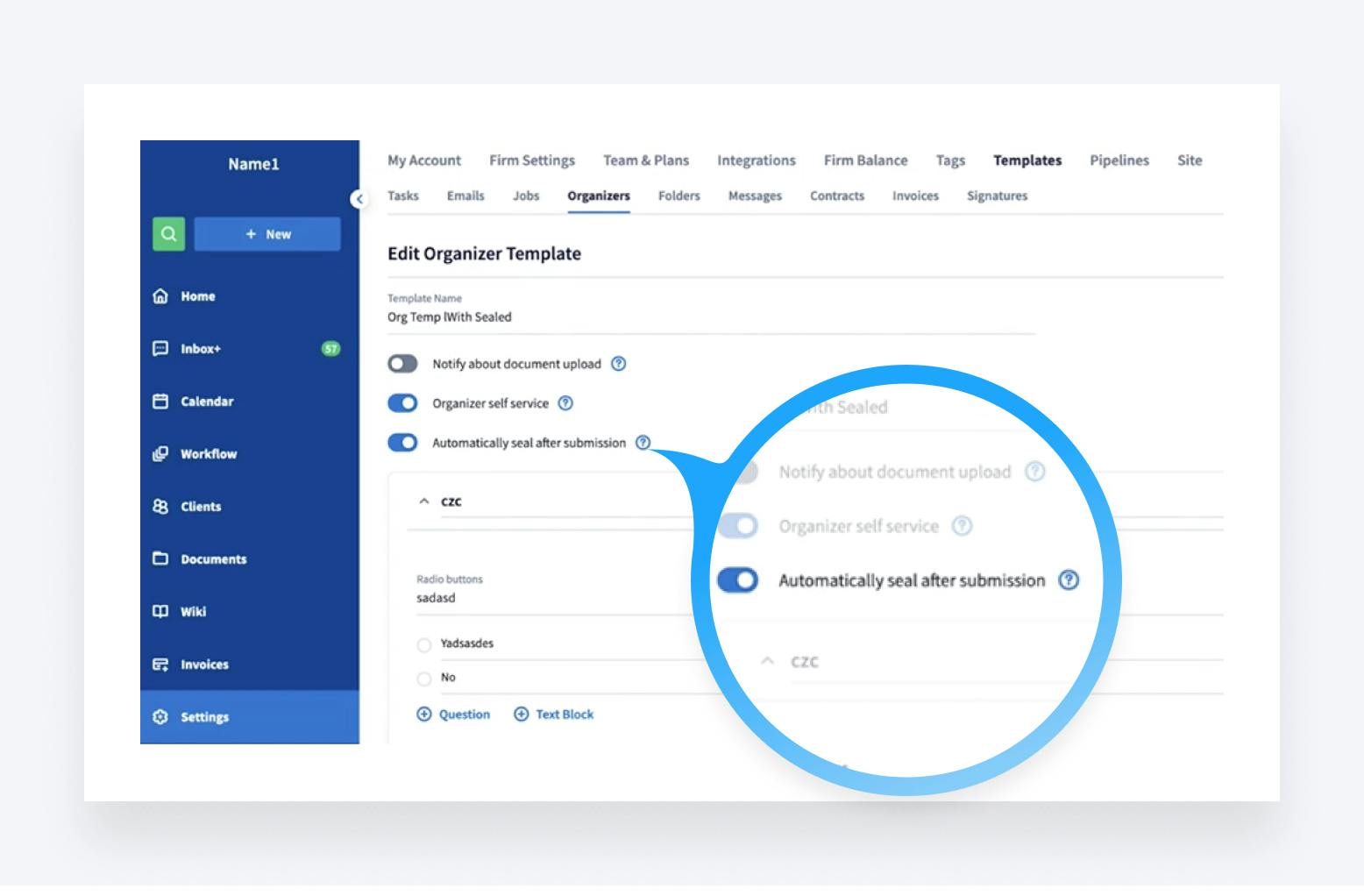Switch to the Firm Settings tab
The image size is (1364, 896).
coord(531,160)
